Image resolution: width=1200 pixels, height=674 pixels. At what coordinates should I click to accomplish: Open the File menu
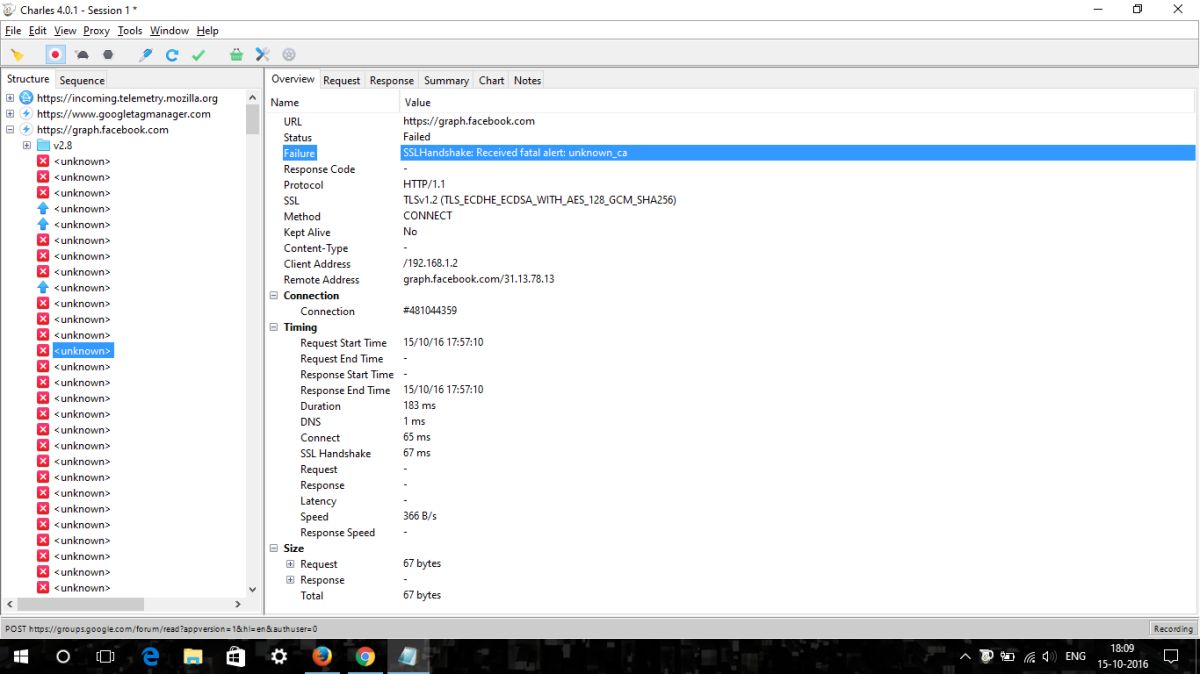coord(13,31)
